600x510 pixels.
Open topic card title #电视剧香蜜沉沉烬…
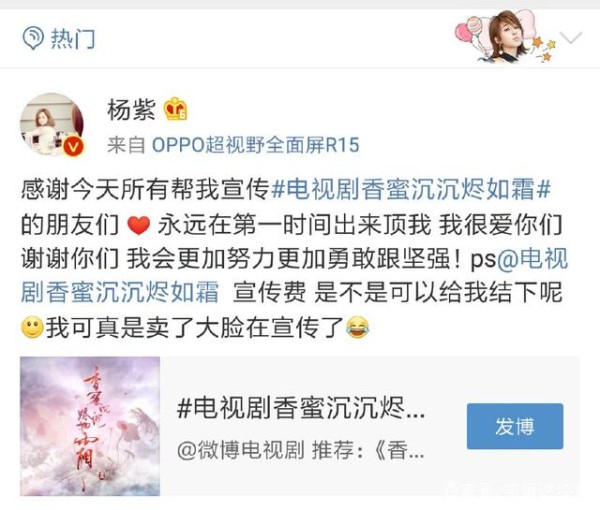pyautogui.click(x=301, y=408)
